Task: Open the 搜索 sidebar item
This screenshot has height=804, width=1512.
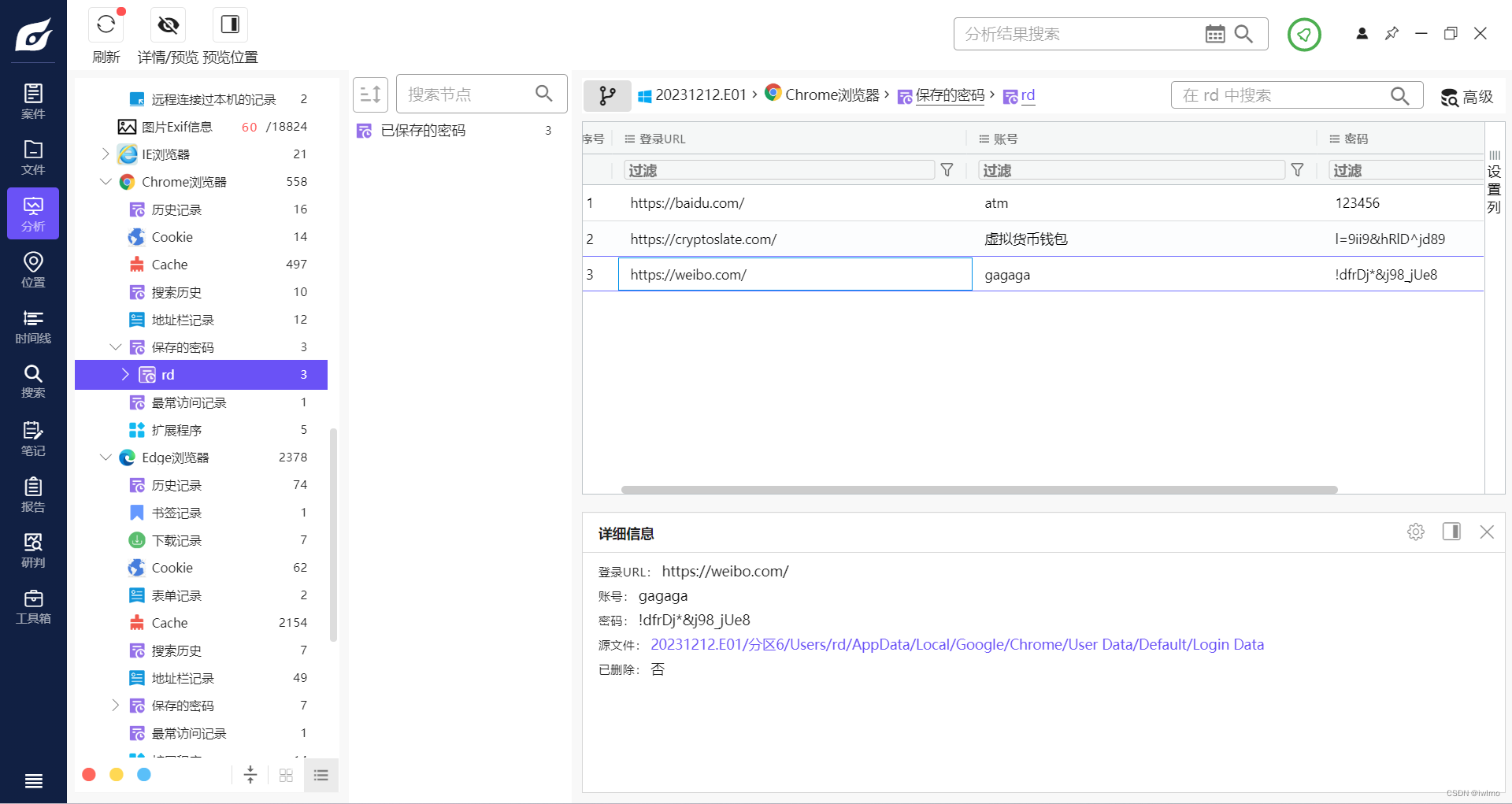Action: (33, 381)
